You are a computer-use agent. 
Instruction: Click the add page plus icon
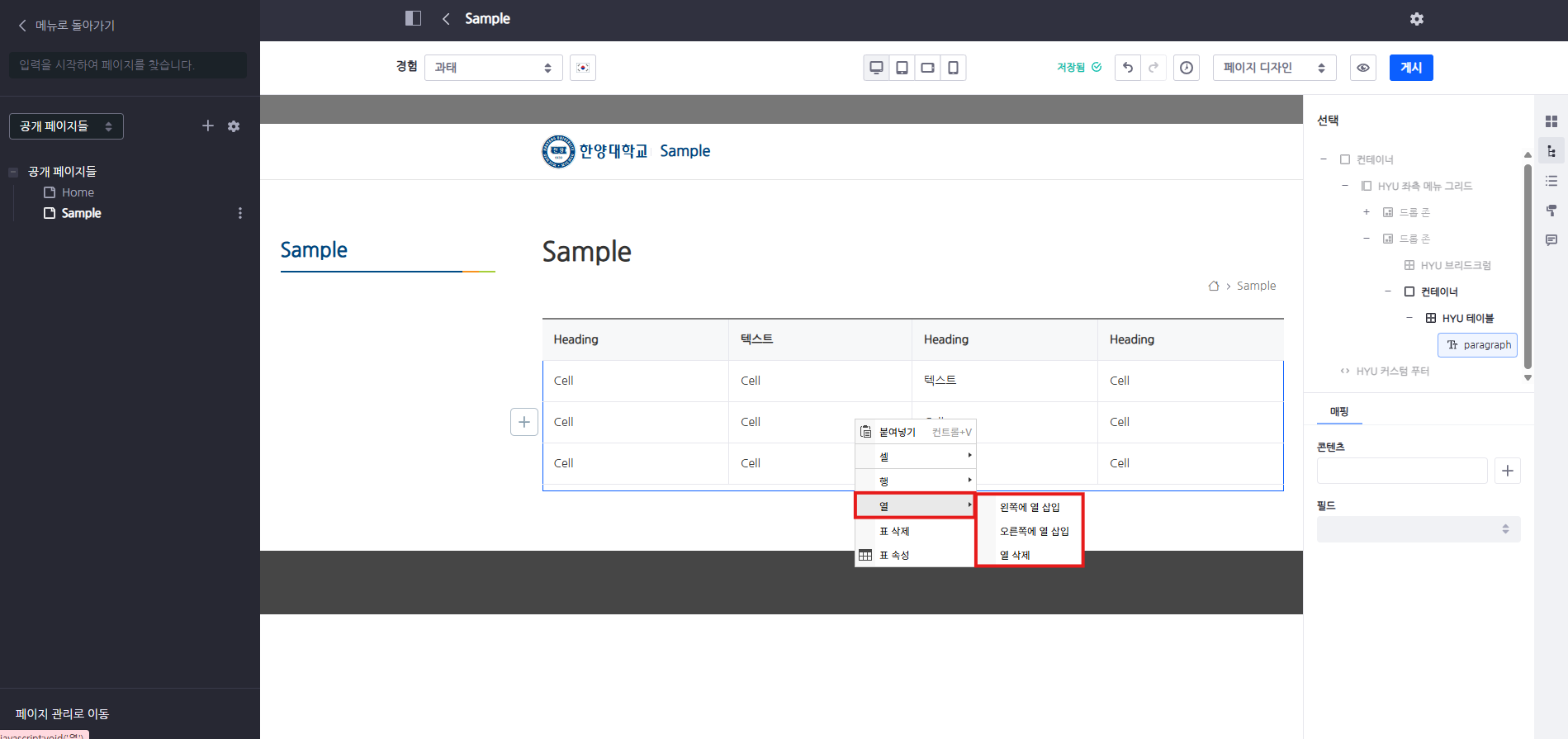(x=208, y=126)
